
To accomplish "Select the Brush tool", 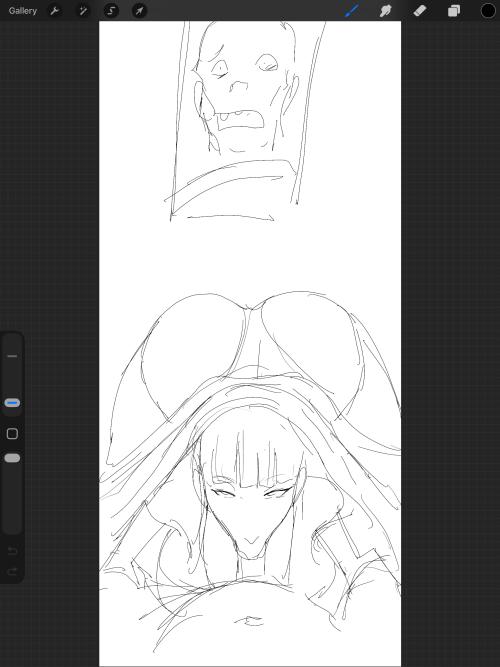I will 351,11.
